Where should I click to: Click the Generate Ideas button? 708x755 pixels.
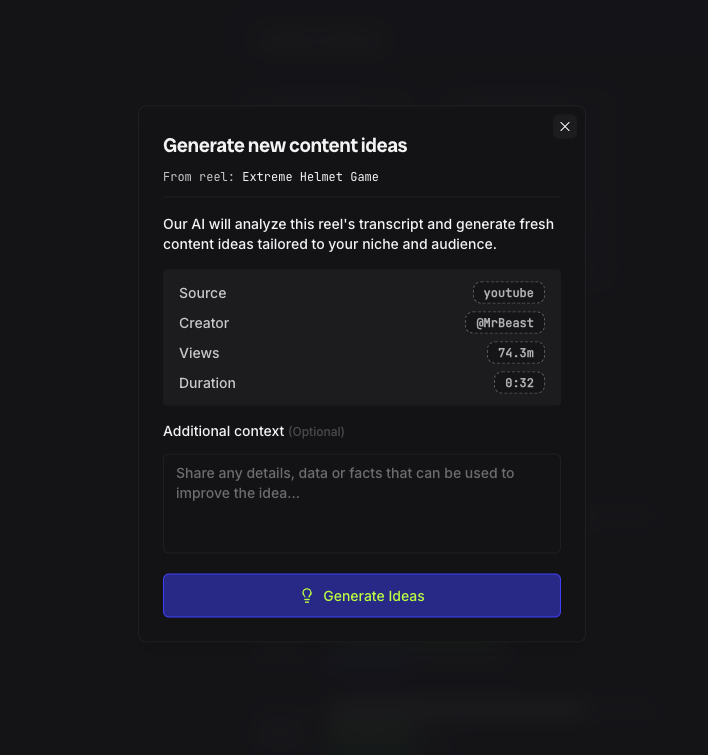click(x=362, y=595)
